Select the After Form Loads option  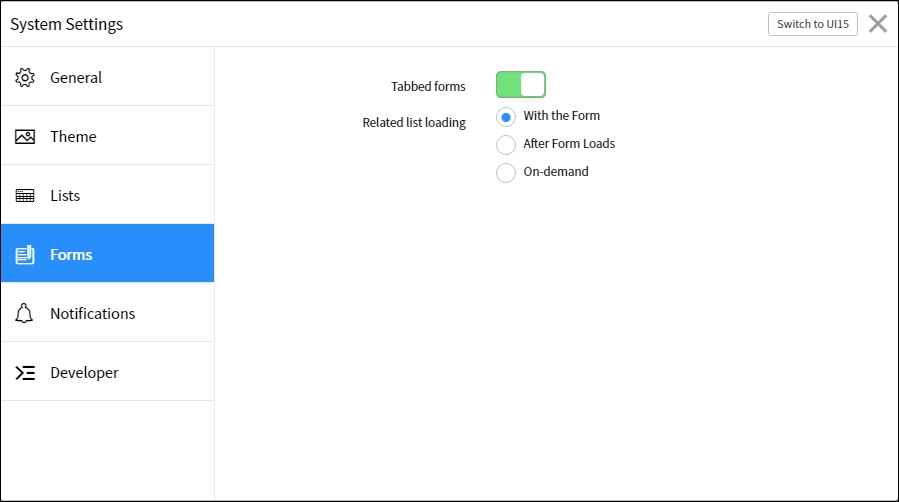tap(506, 144)
